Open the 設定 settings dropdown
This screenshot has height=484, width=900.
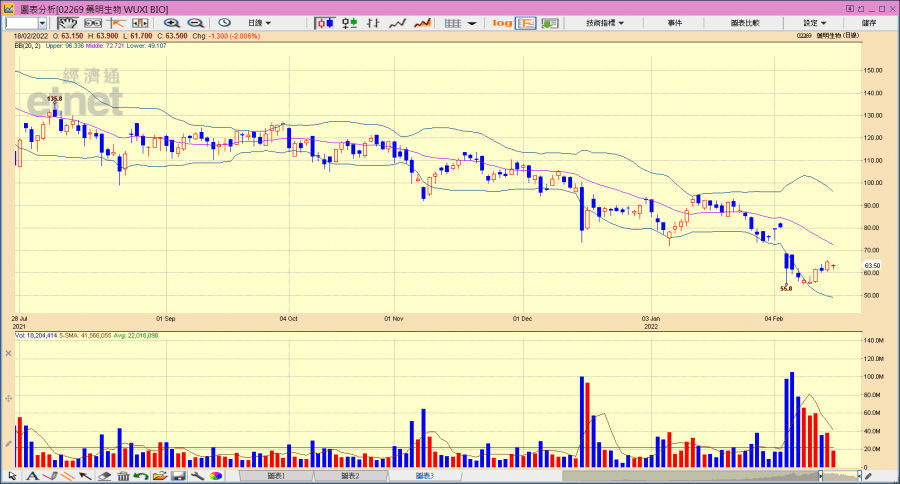click(x=815, y=23)
